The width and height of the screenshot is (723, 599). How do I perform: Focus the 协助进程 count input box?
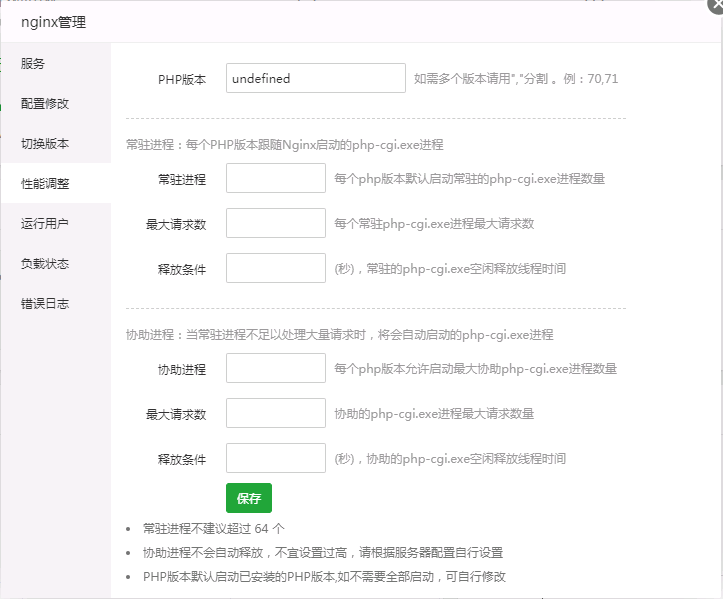coord(276,368)
